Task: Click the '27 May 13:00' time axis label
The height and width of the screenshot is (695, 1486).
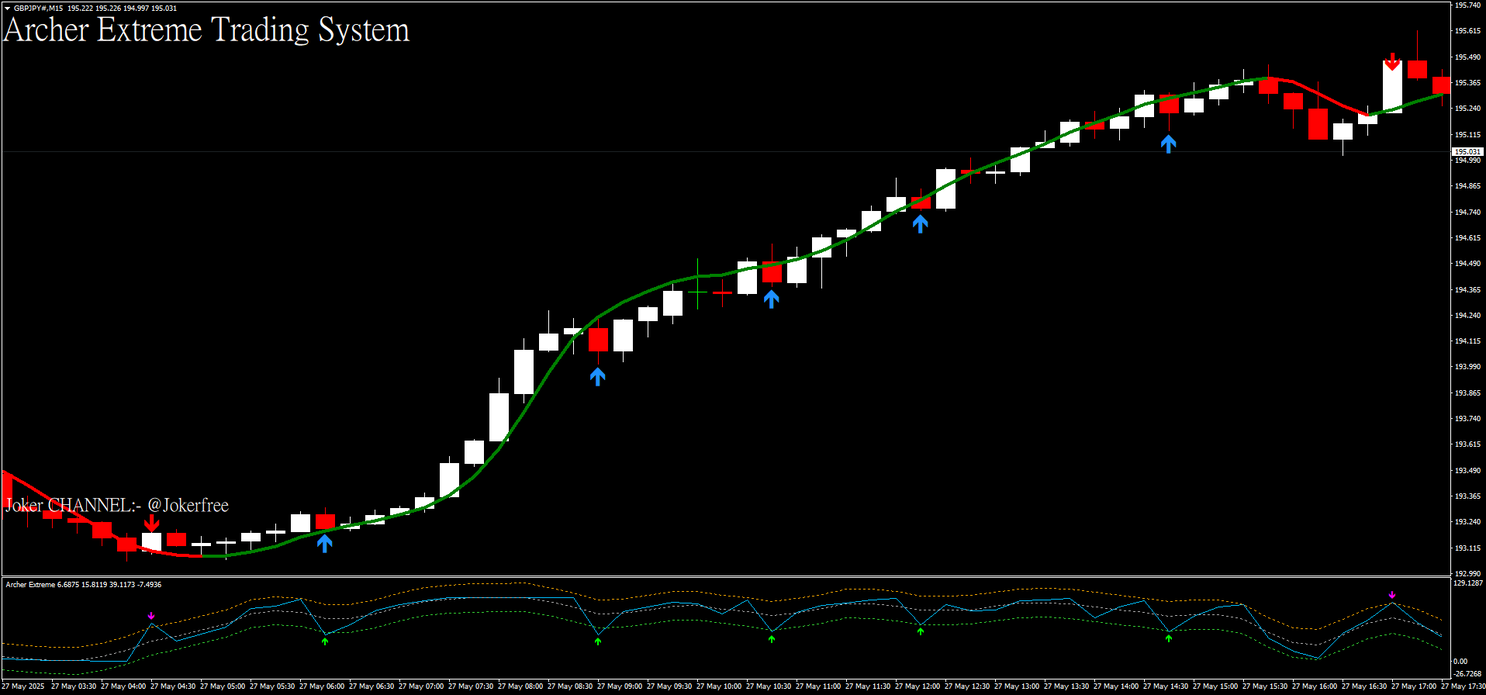Action: click(1019, 687)
